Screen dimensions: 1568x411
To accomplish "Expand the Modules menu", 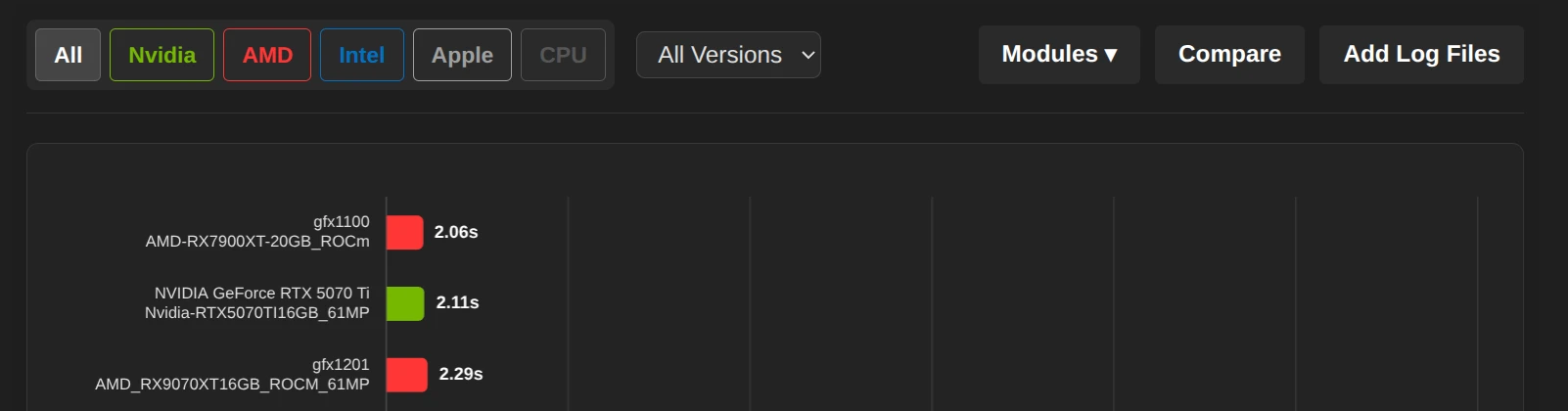I will (1059, 55).
